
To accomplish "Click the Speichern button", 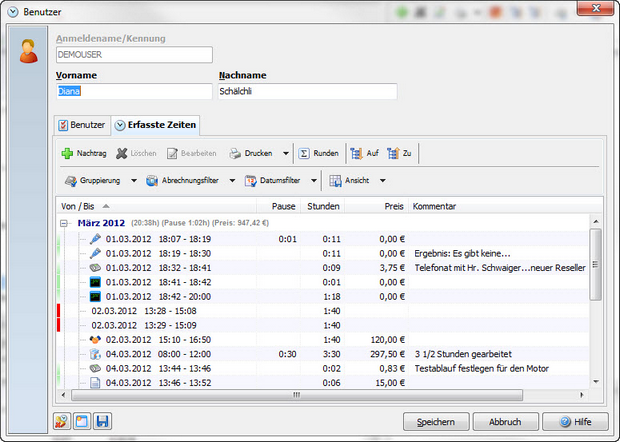I will (436, 422).
